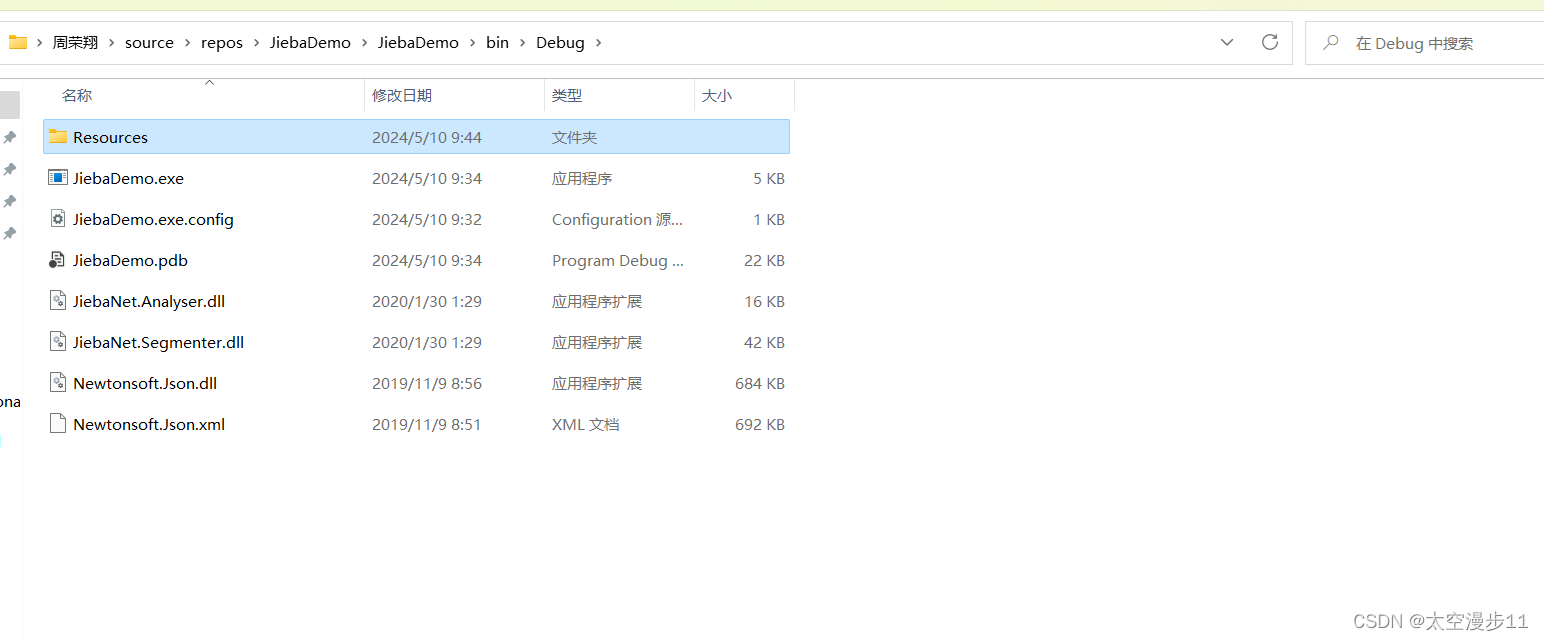This screenshot has height=641, width=1544.
Task: Sort files by the 名称 column
Action: 77,95
